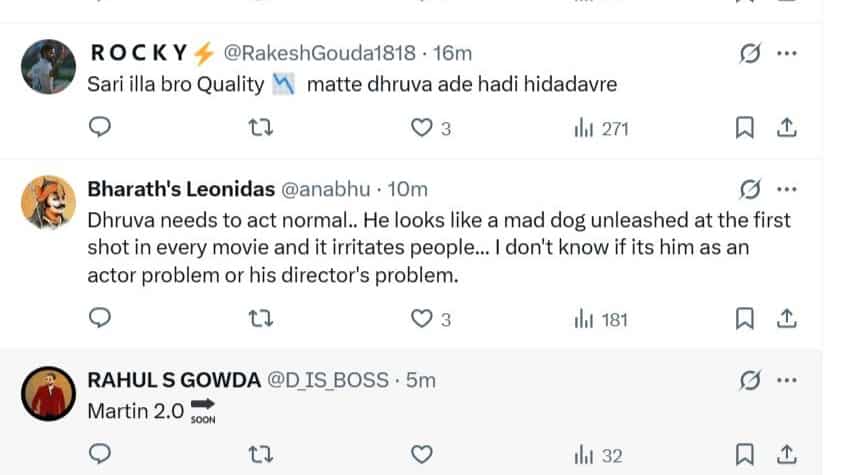Bookmark the Martin 2.0 tweet

(745, 455)
